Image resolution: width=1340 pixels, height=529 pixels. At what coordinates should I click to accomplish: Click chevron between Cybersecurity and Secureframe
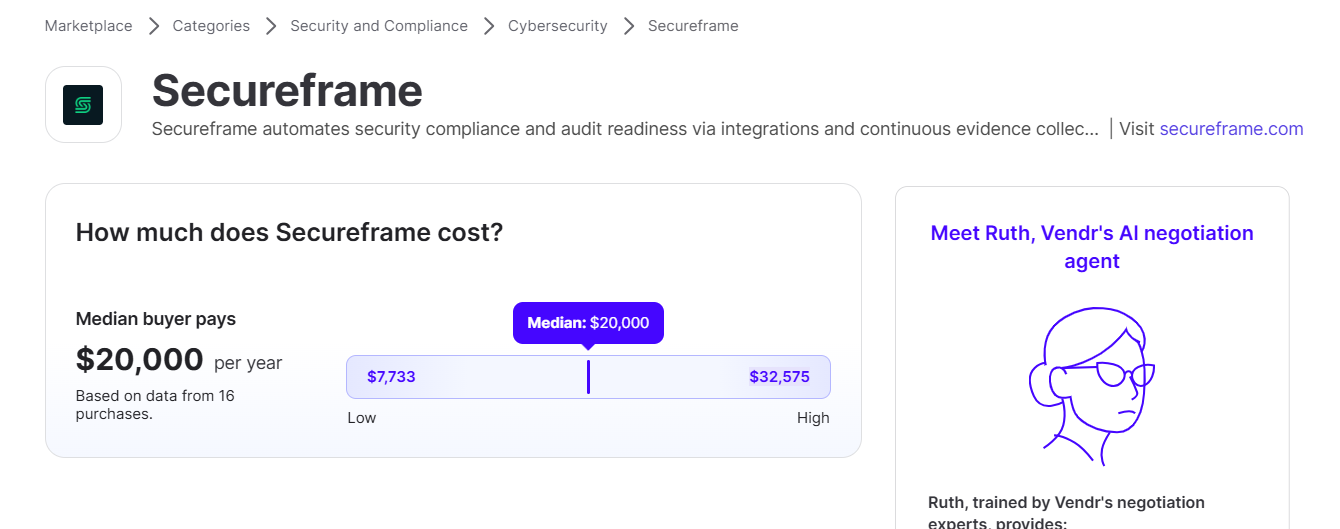[629, 26]
